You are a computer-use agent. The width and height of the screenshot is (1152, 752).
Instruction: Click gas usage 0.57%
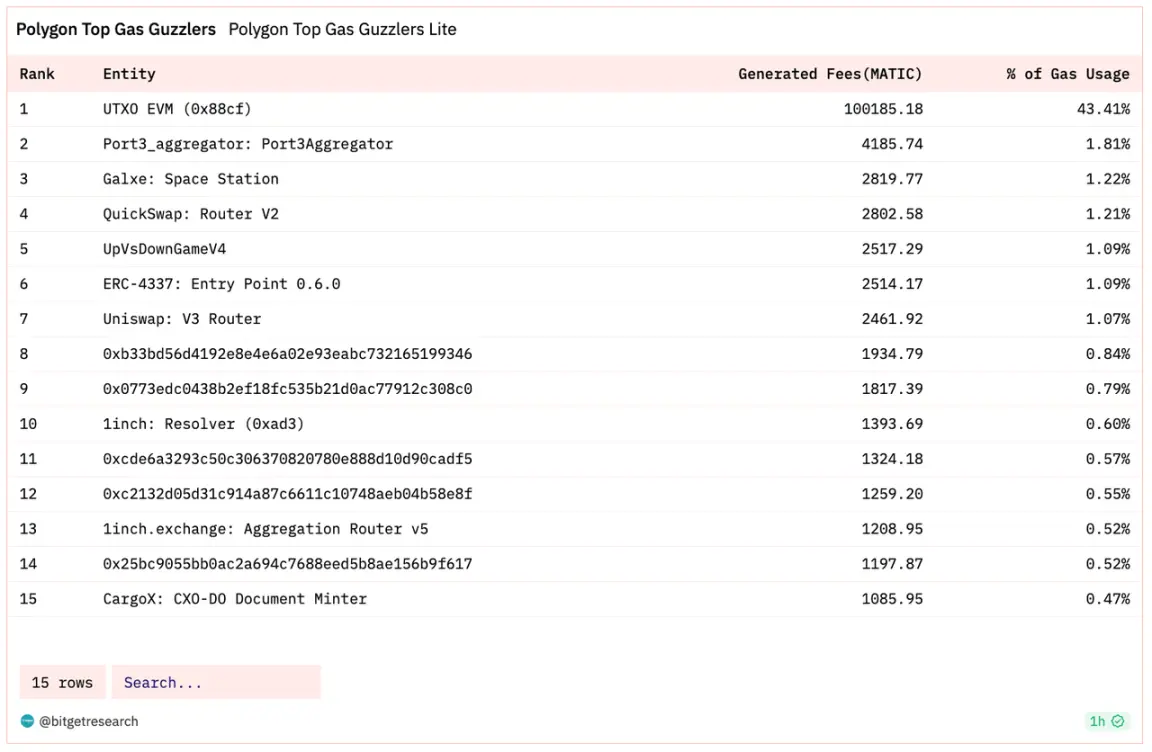[1108, 459]
